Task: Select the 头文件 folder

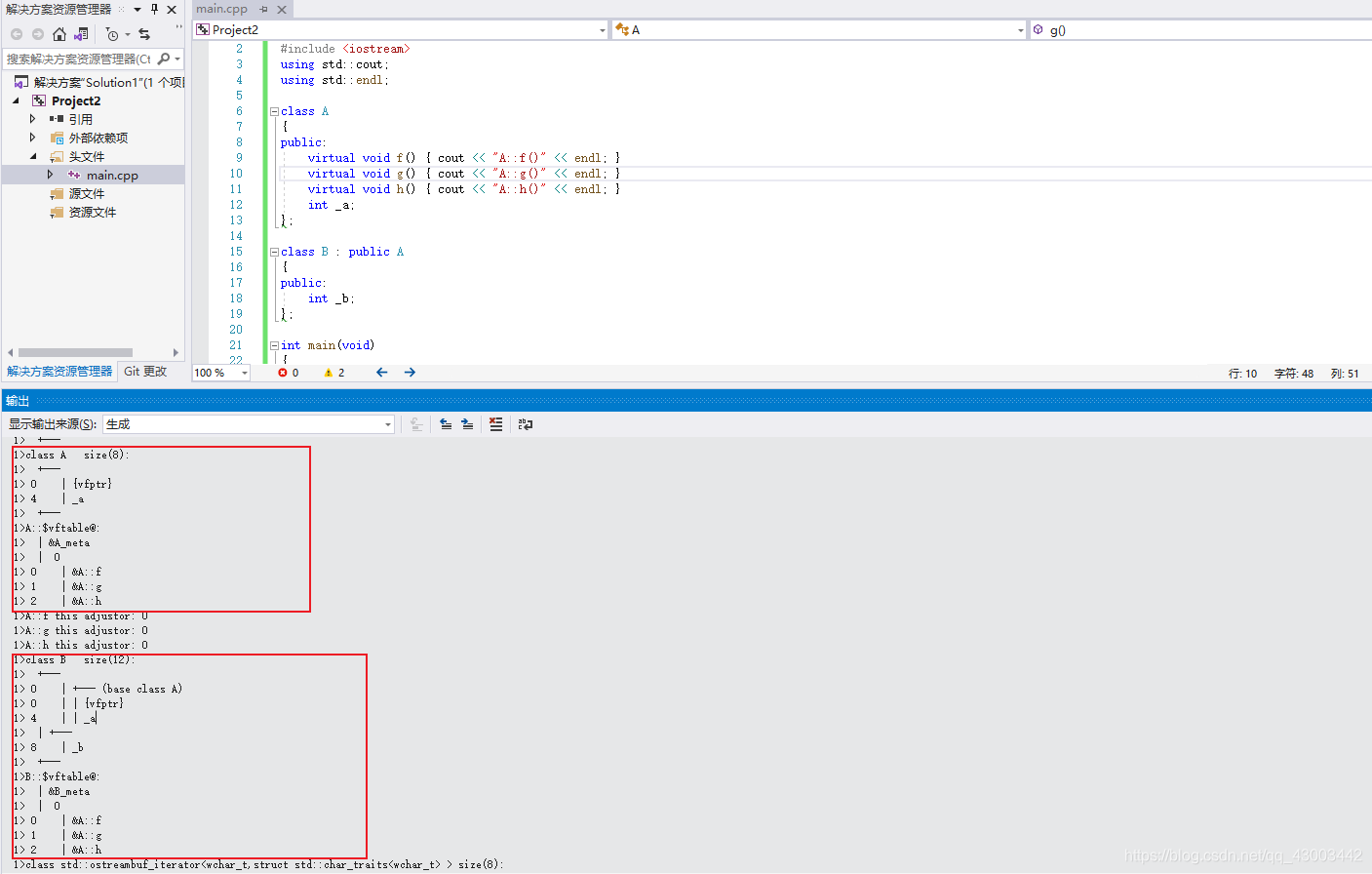Action: (x=86, y=156)
